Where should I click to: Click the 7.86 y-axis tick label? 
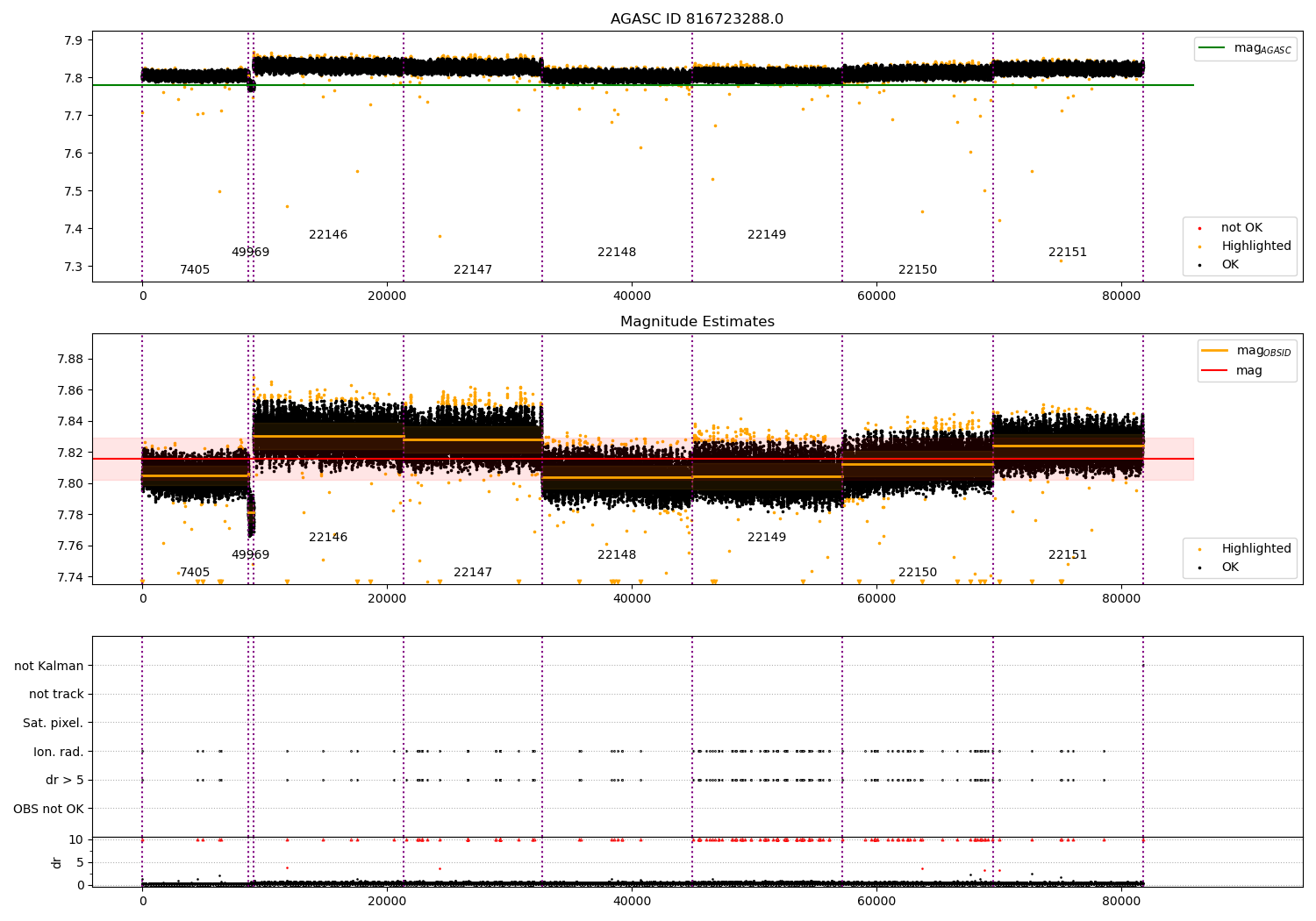[70, 390]
